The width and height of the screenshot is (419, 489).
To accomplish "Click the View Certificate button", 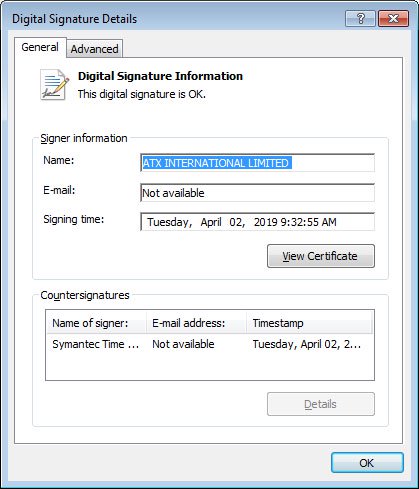I will point(321,256).
